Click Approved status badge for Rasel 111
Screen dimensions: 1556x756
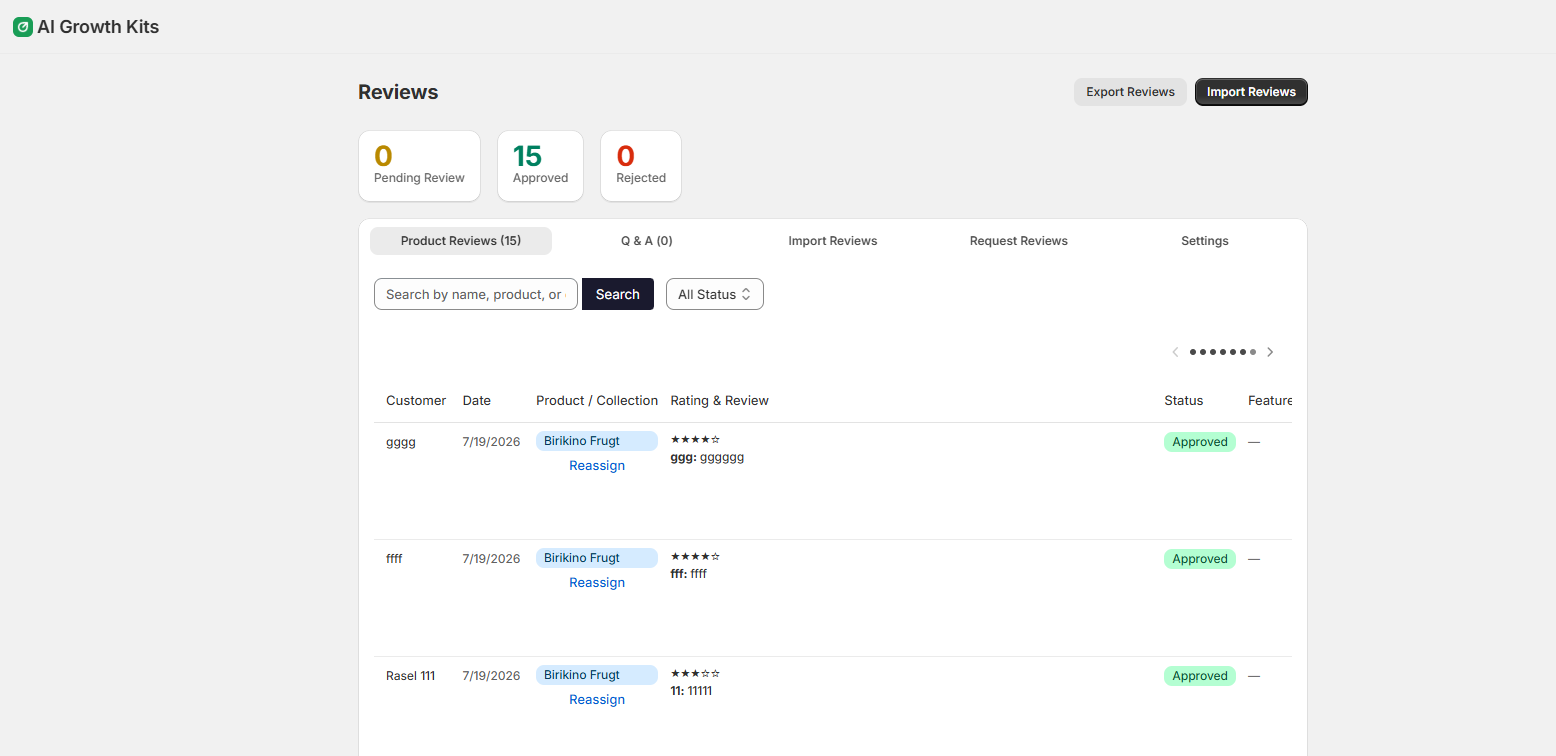coord(1200,676)
